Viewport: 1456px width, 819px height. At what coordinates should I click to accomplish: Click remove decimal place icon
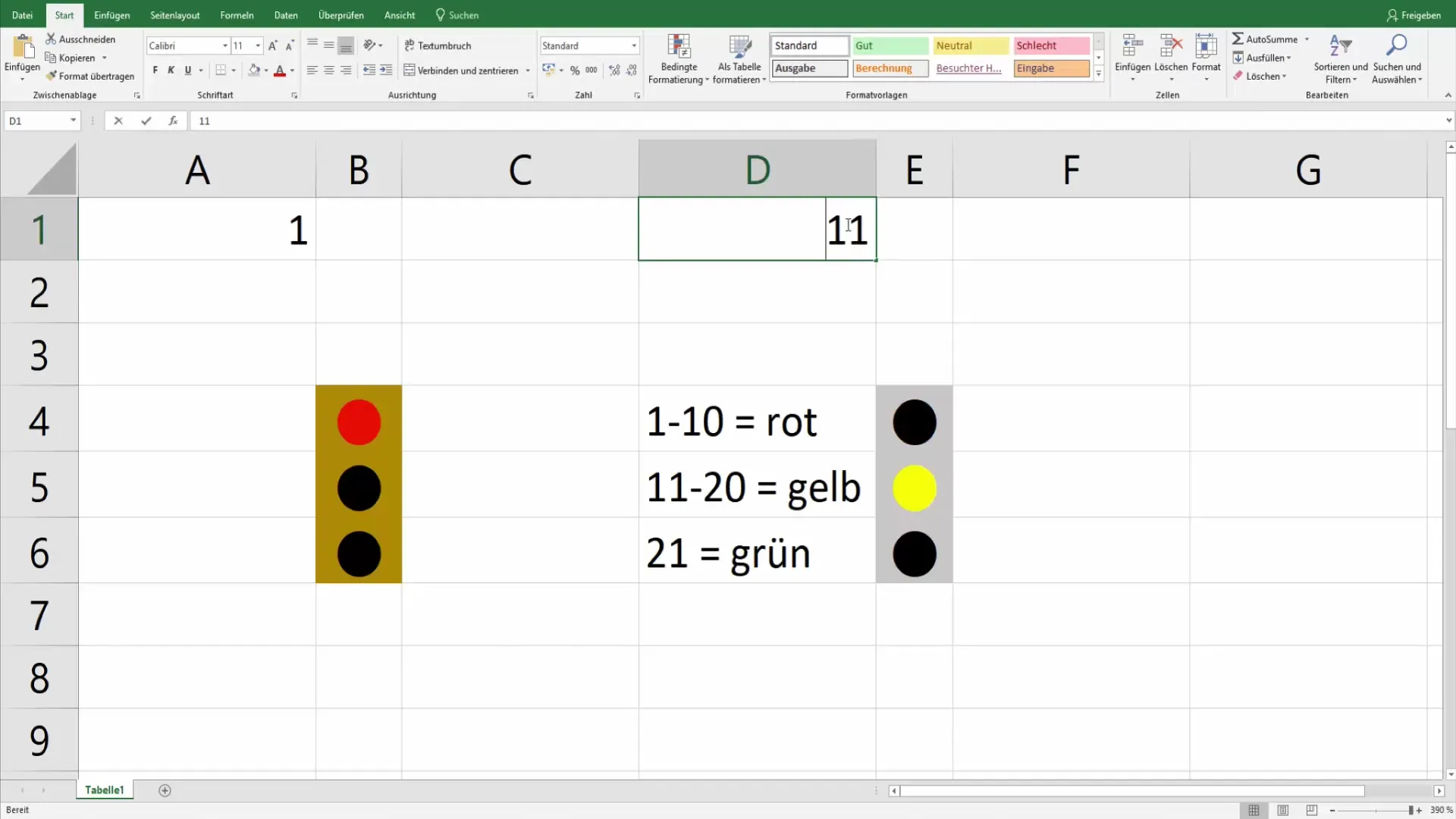(632, 70)
